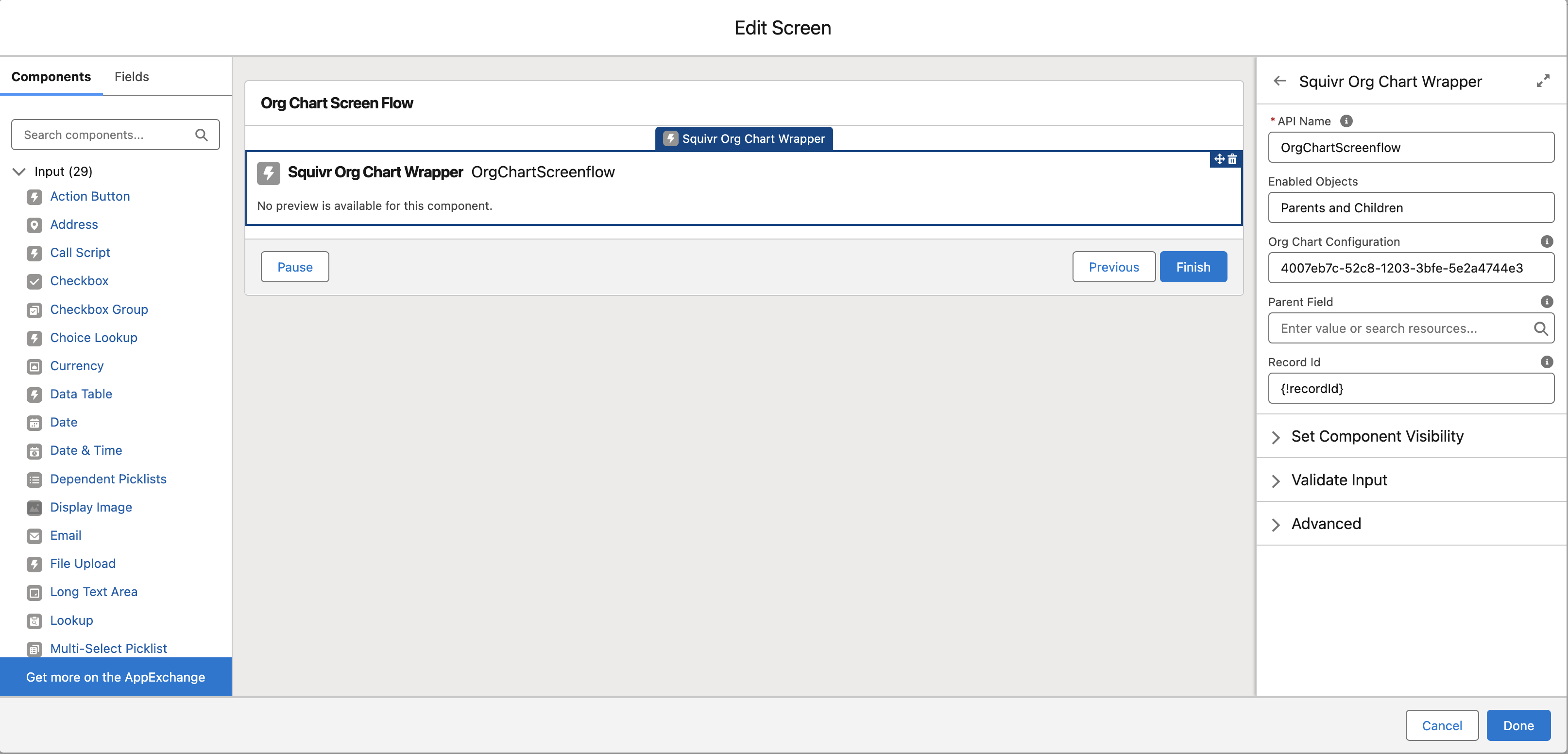Screen dimensions: 1568x754
Task: Click Done to save the screen
Action: click(1518, 725)
